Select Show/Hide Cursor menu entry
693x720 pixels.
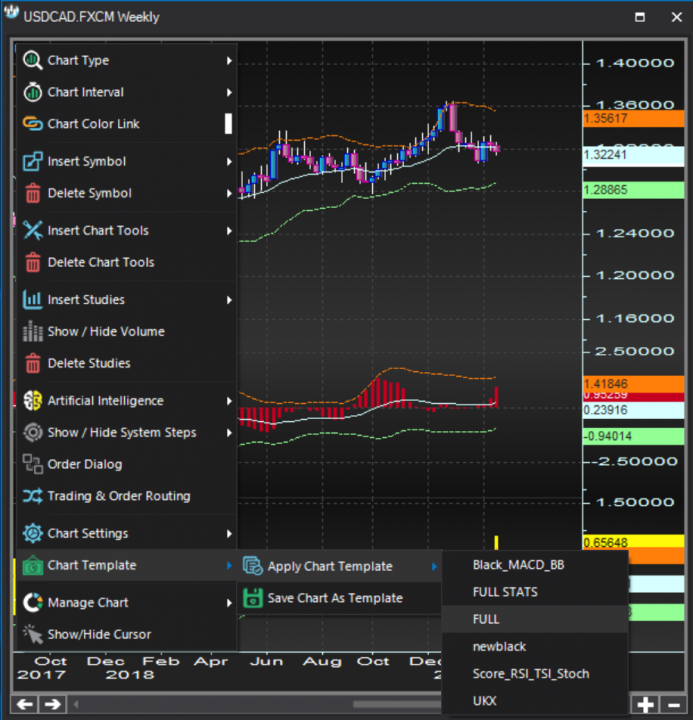127,634
